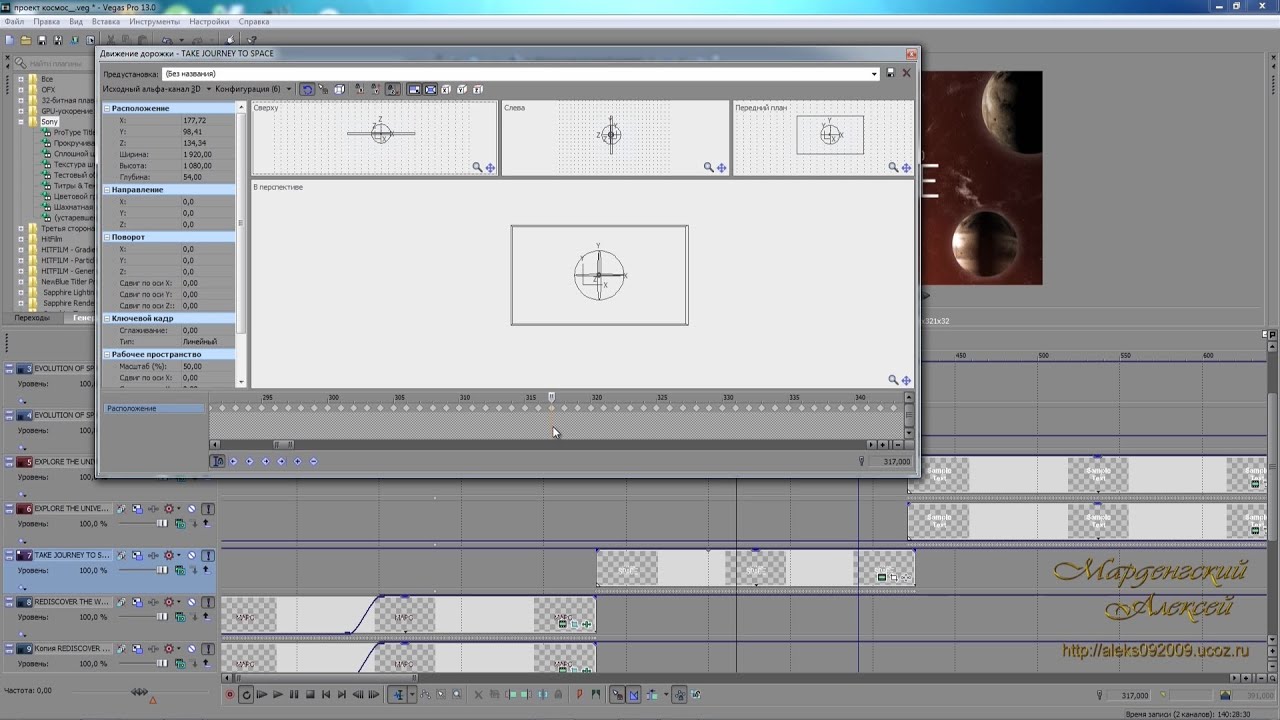Click the Расположение keyframe row label
The width and height of the screenshot is (1280, 720).
154,408
